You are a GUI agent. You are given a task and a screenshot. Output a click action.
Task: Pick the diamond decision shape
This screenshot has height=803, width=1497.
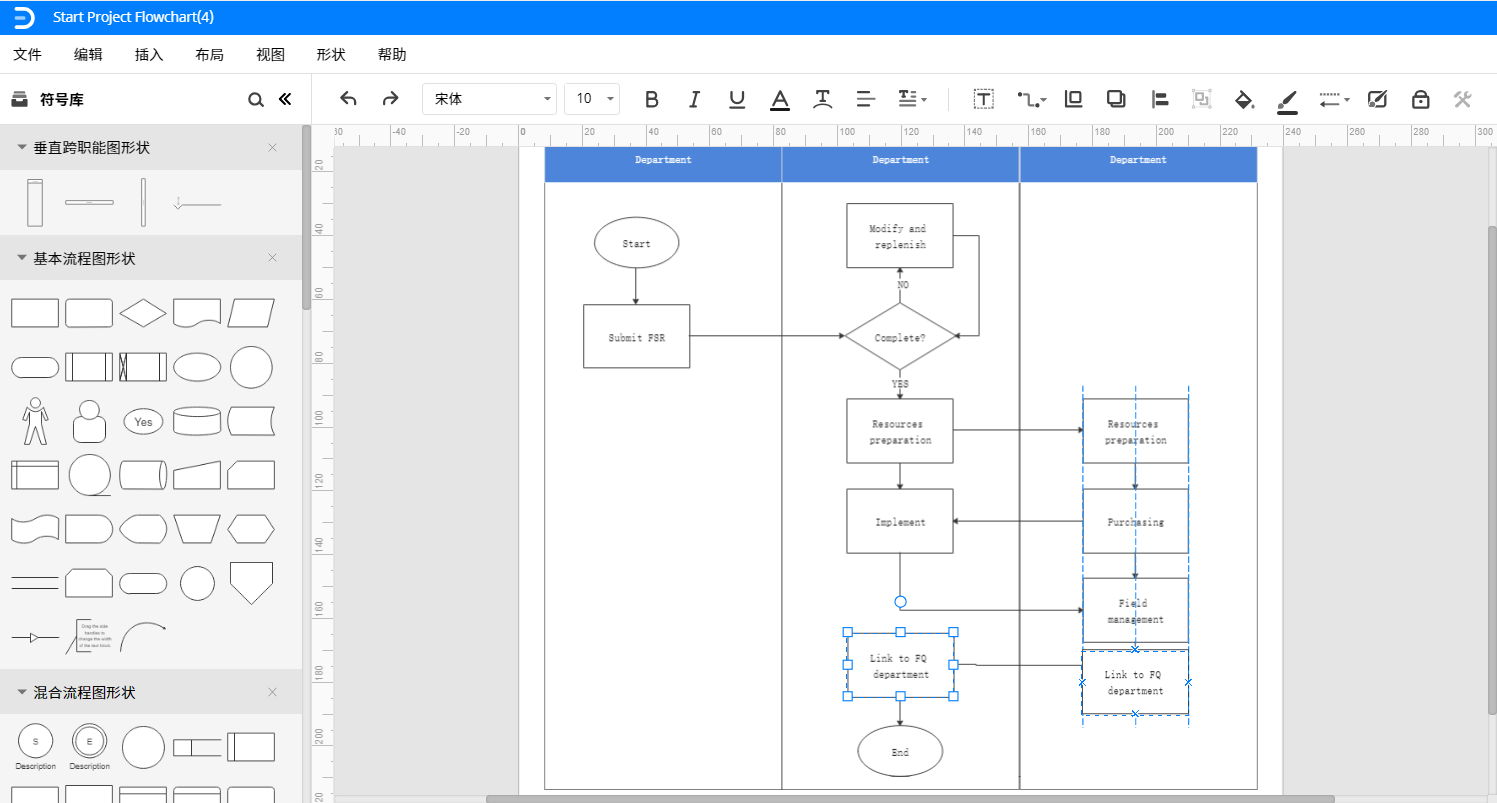point(143,313)
